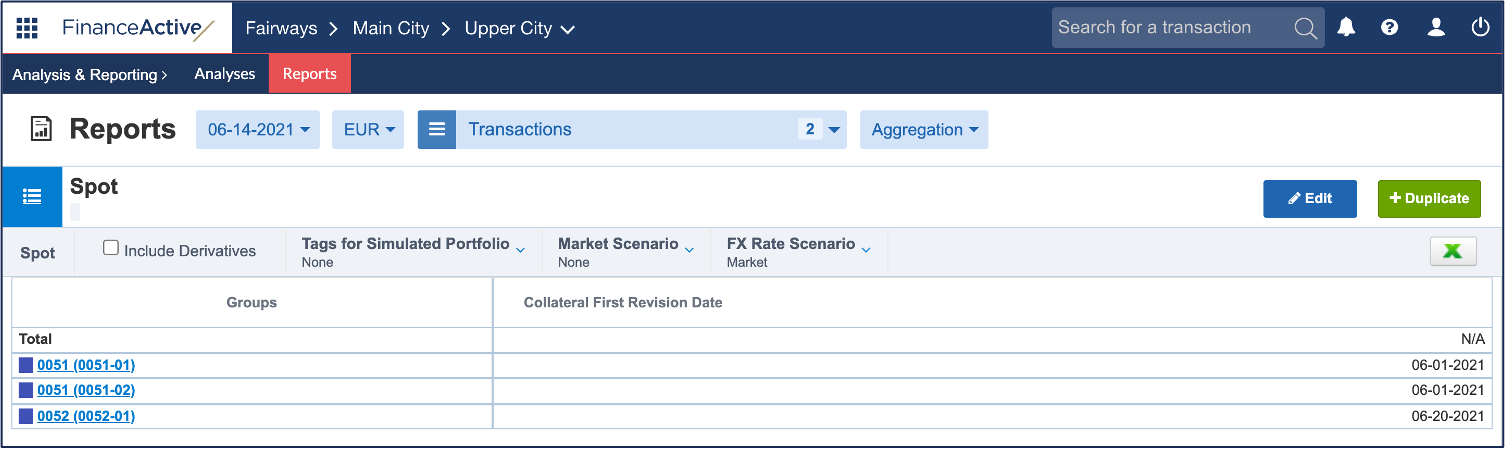Click the transactions list menu icon

(x=437, y=130)
